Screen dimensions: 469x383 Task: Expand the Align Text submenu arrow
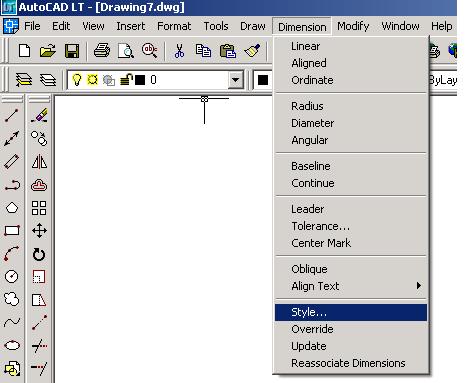[419, 286]
